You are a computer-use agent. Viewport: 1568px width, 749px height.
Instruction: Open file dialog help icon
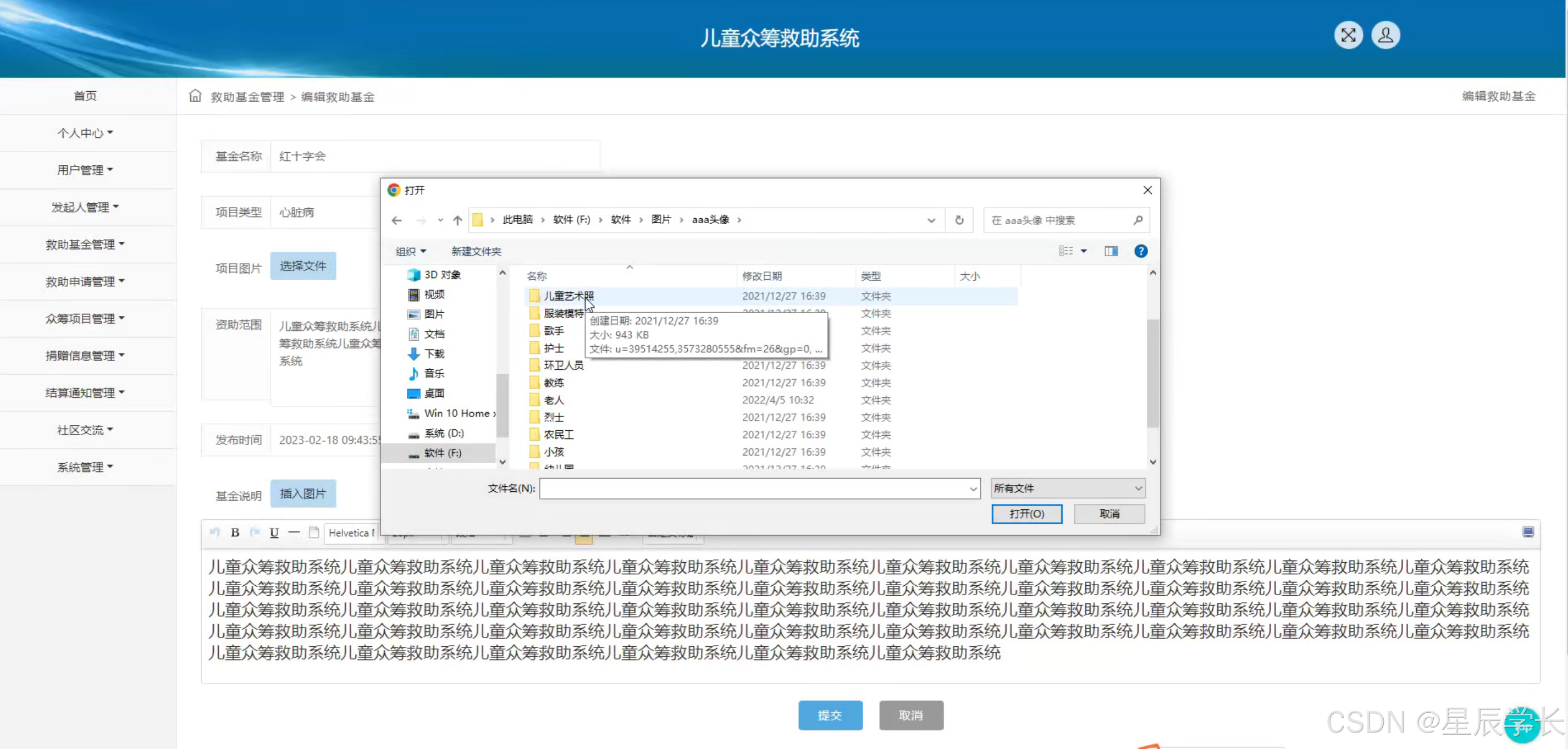(1141, 251)
